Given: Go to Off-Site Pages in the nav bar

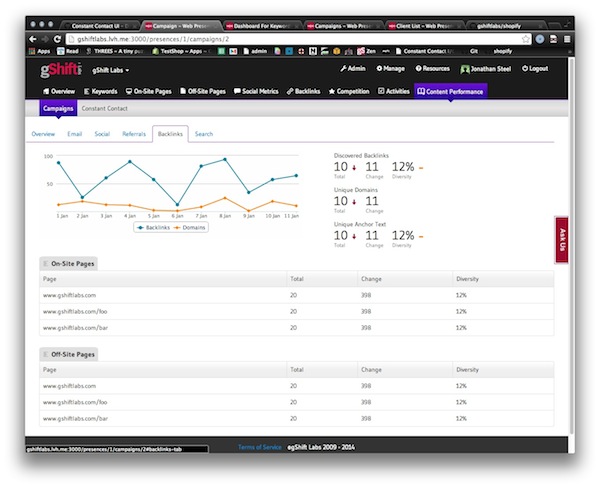Looking at the screenshot, I should (x=203, y=91).
